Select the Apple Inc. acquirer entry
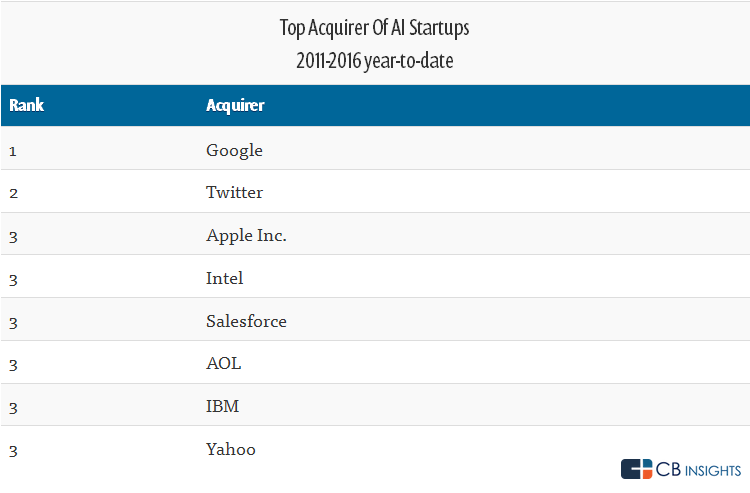750x493 pixels. click(x=246, y=236)
